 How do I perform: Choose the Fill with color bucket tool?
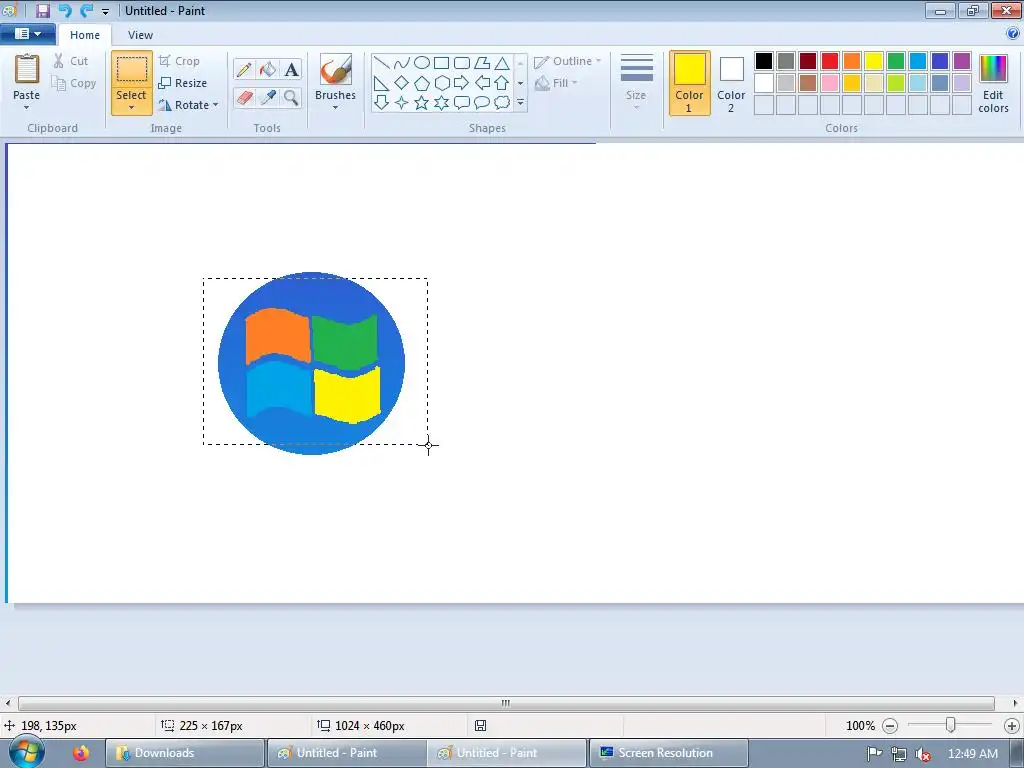click(x=268, y=69)
